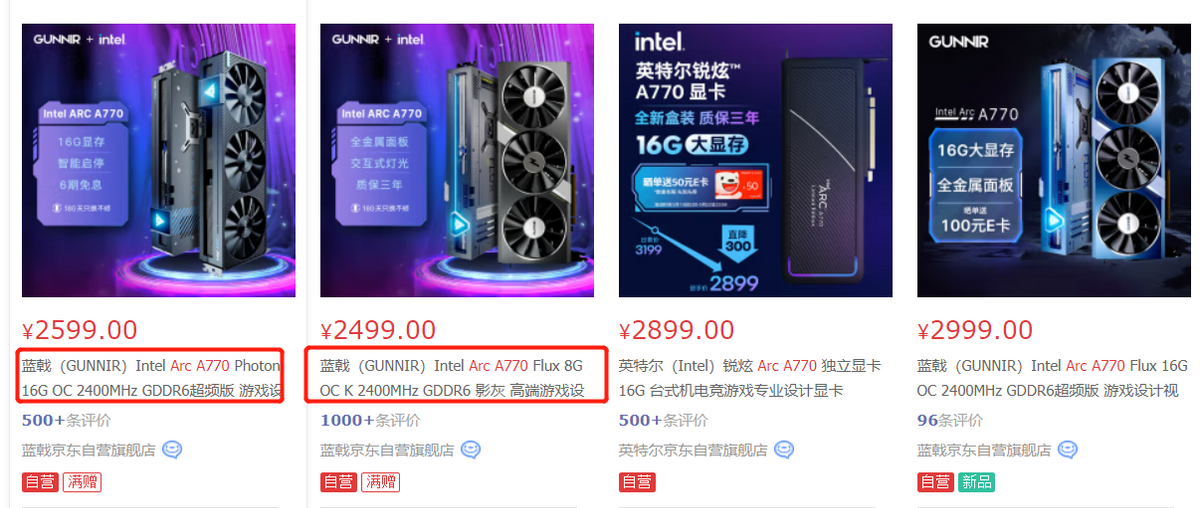Visit 英特尔京东自营旗舰店 store link
Viewport: 1200px width, 508px height.
pyautogui.click(x=693, y=450)
